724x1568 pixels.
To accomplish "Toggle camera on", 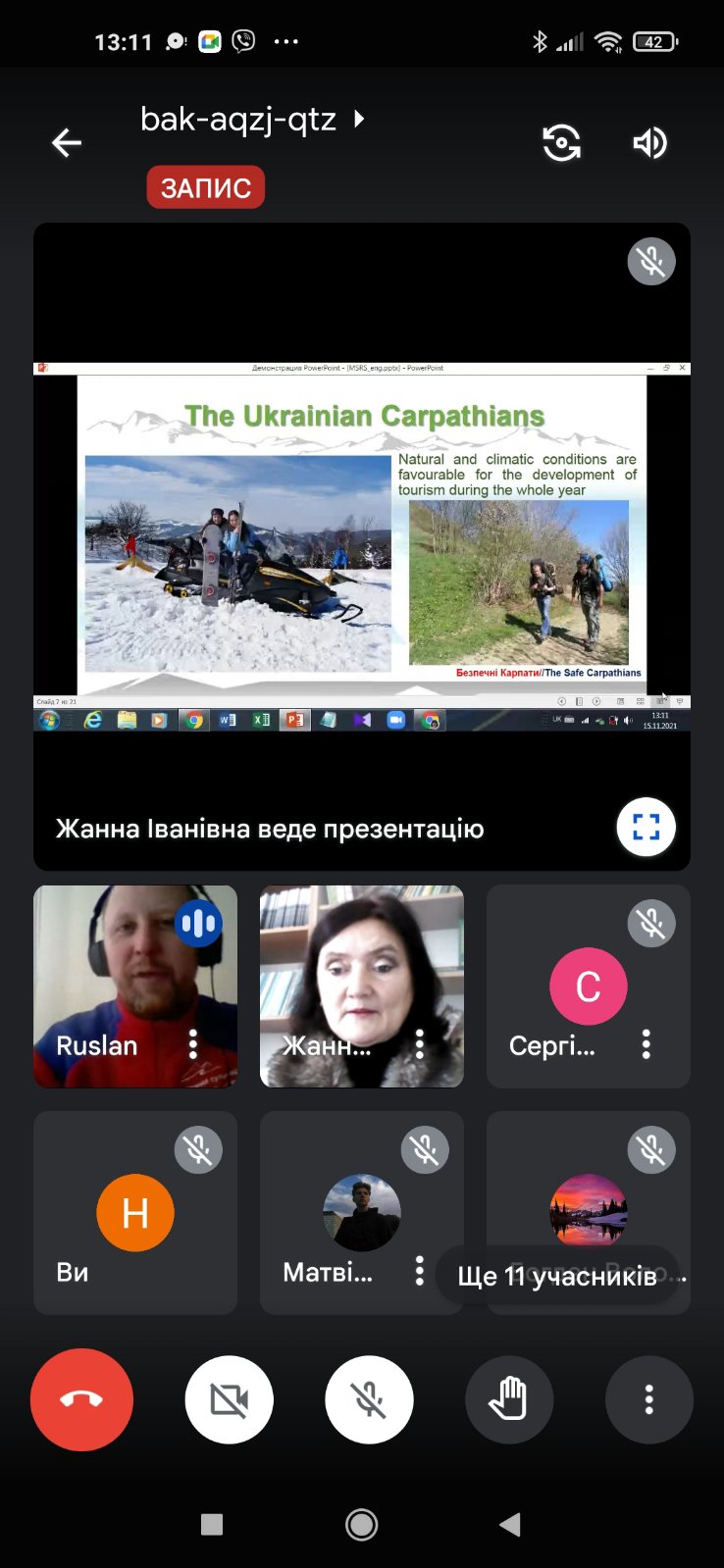I will (x=229, y=1399).
